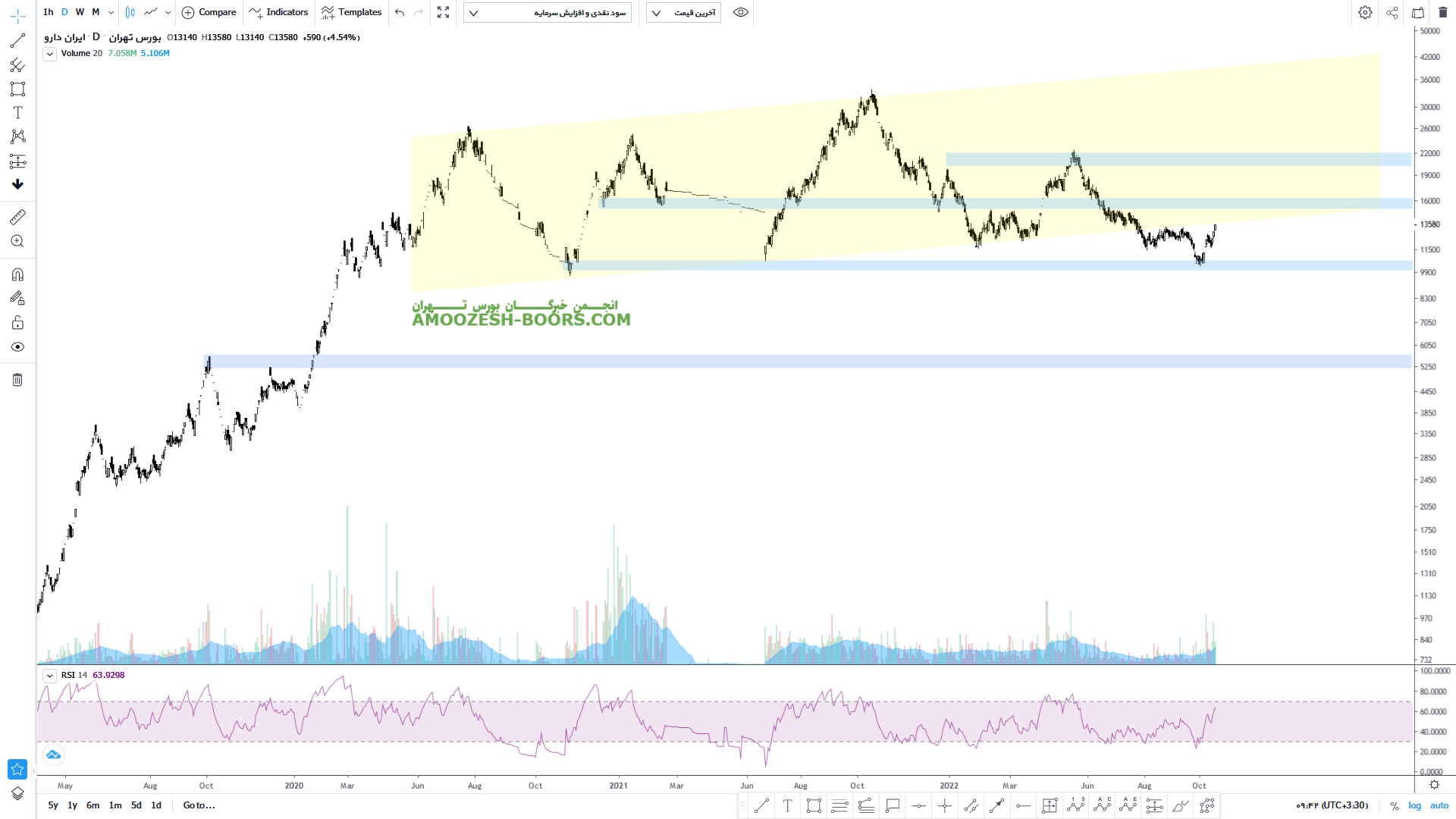The height and width of the screenshot is (819, 1456).
Task: Toggle hide all drawings eye icon
Action: (17, 347)
